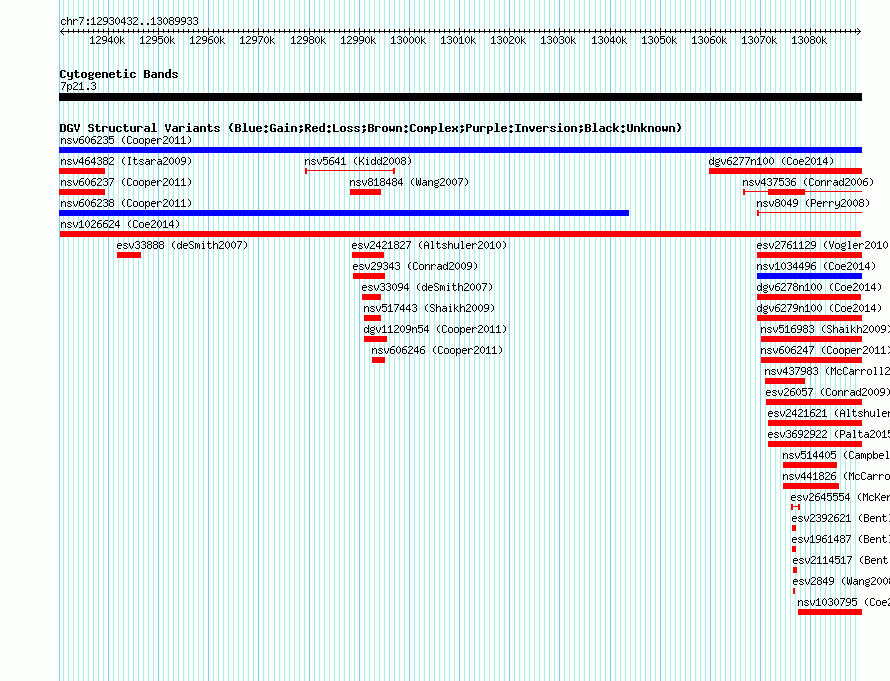Click the dgv6278n100 (Coe2014) label

point(819,287)
